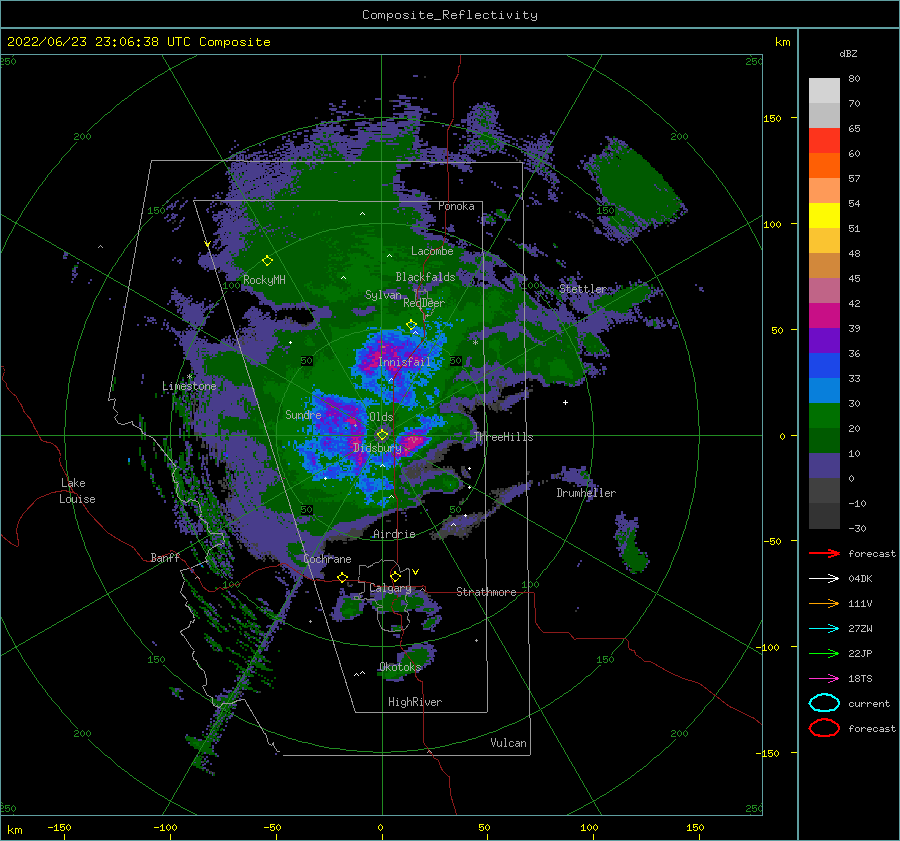Click the yellow diamond marker below Cochrane

tap(343, 577)
